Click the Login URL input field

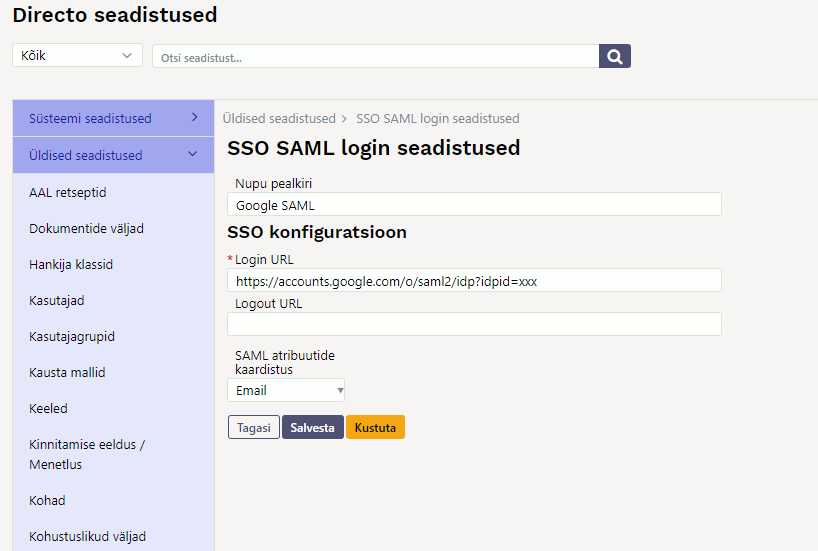(474, 281)
